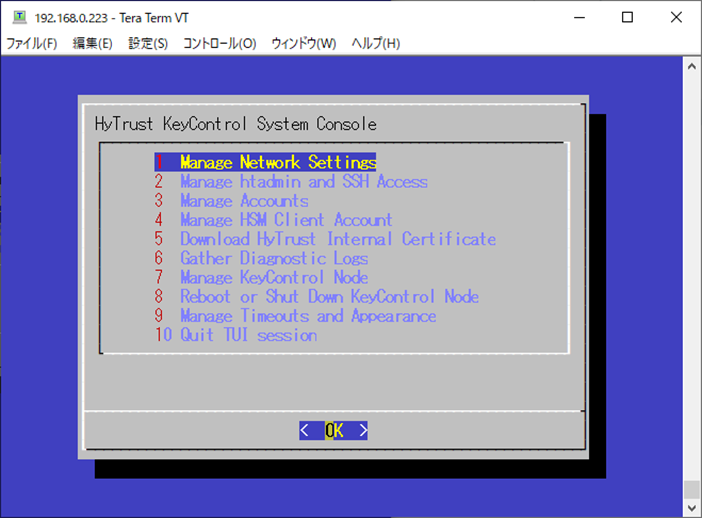
Task: Open the 設定(S) menu
Action: (148, 43)
